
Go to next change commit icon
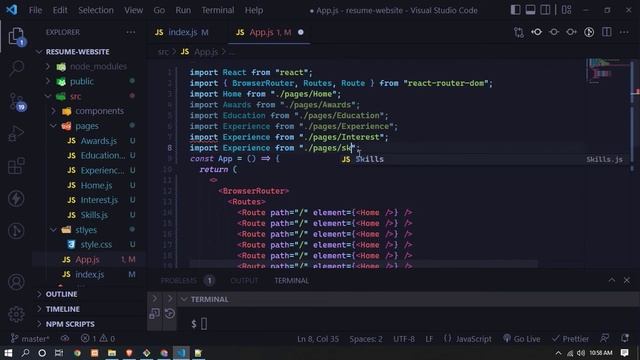[571, 32]
